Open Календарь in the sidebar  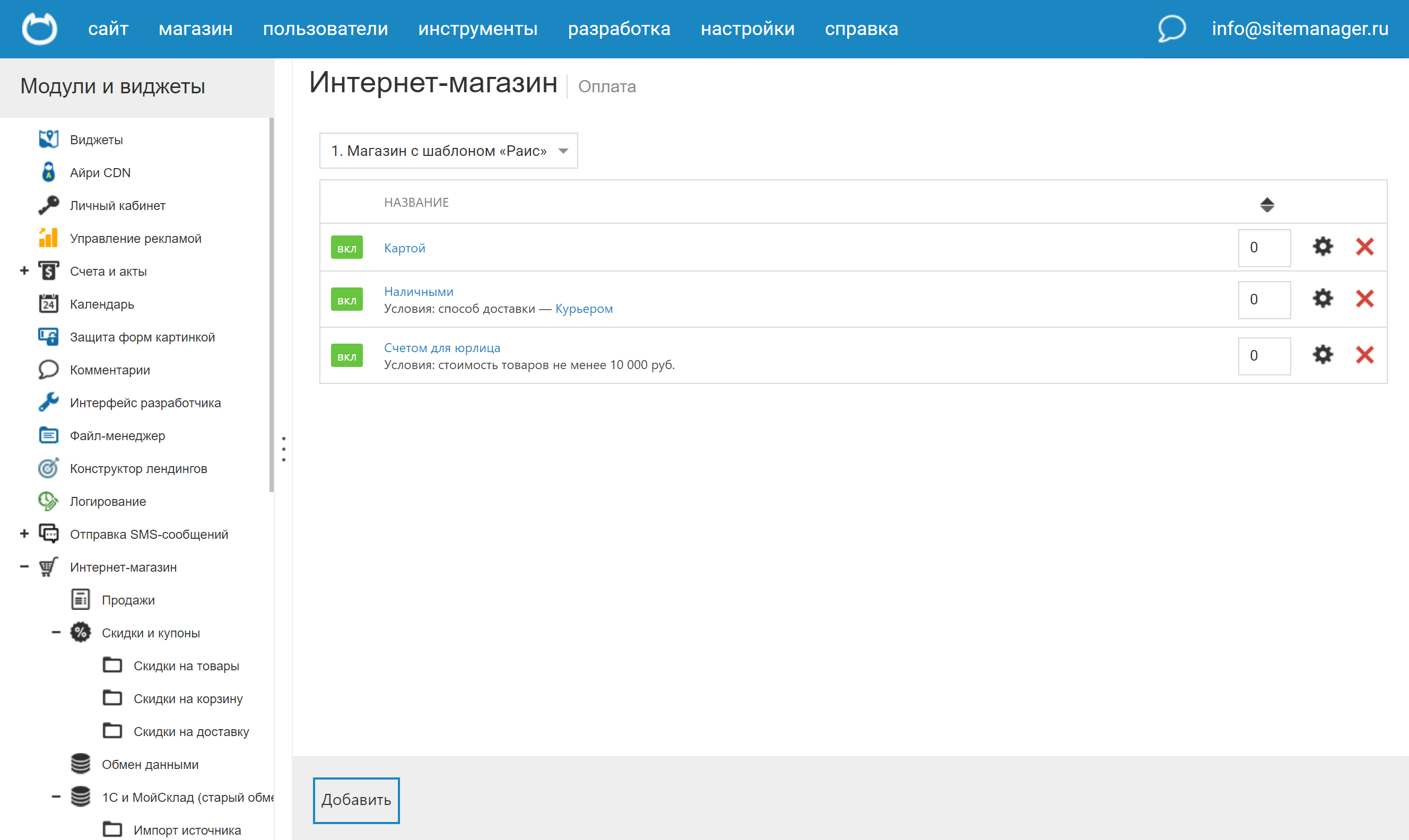point(102,304)
